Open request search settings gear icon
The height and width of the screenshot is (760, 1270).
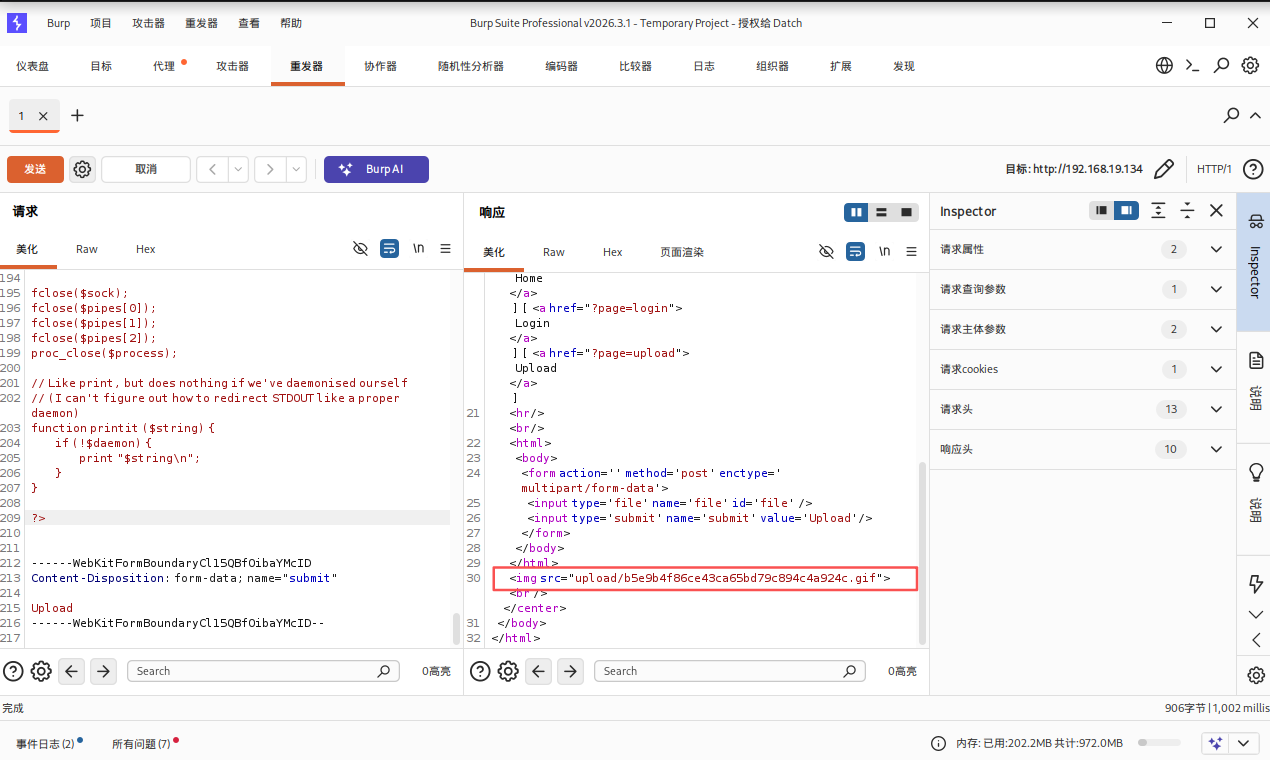click(41, 671)
